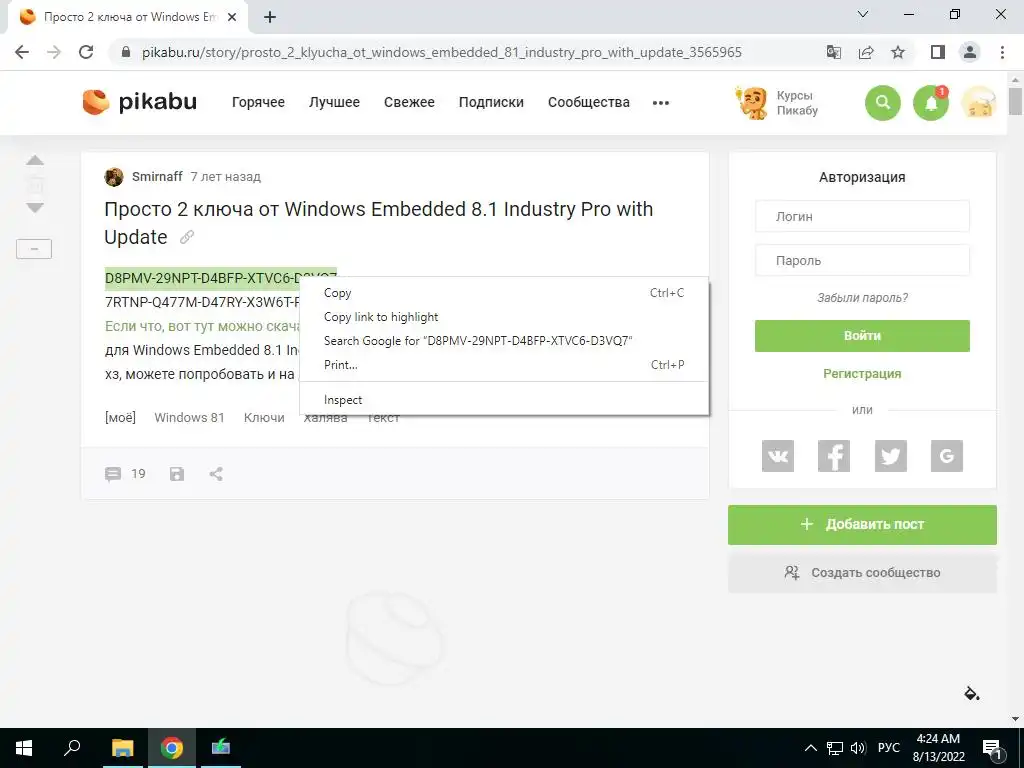Choose Copy in context menu
The image size is (1024, 768).
(504, 293)
